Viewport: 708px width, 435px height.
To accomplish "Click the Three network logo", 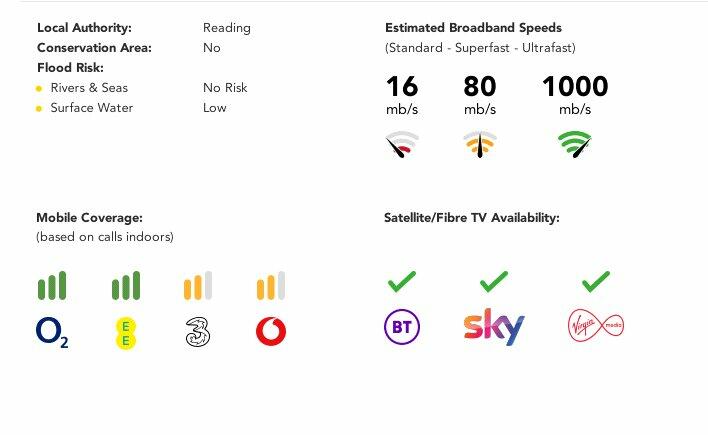I will tap(198, 332).
